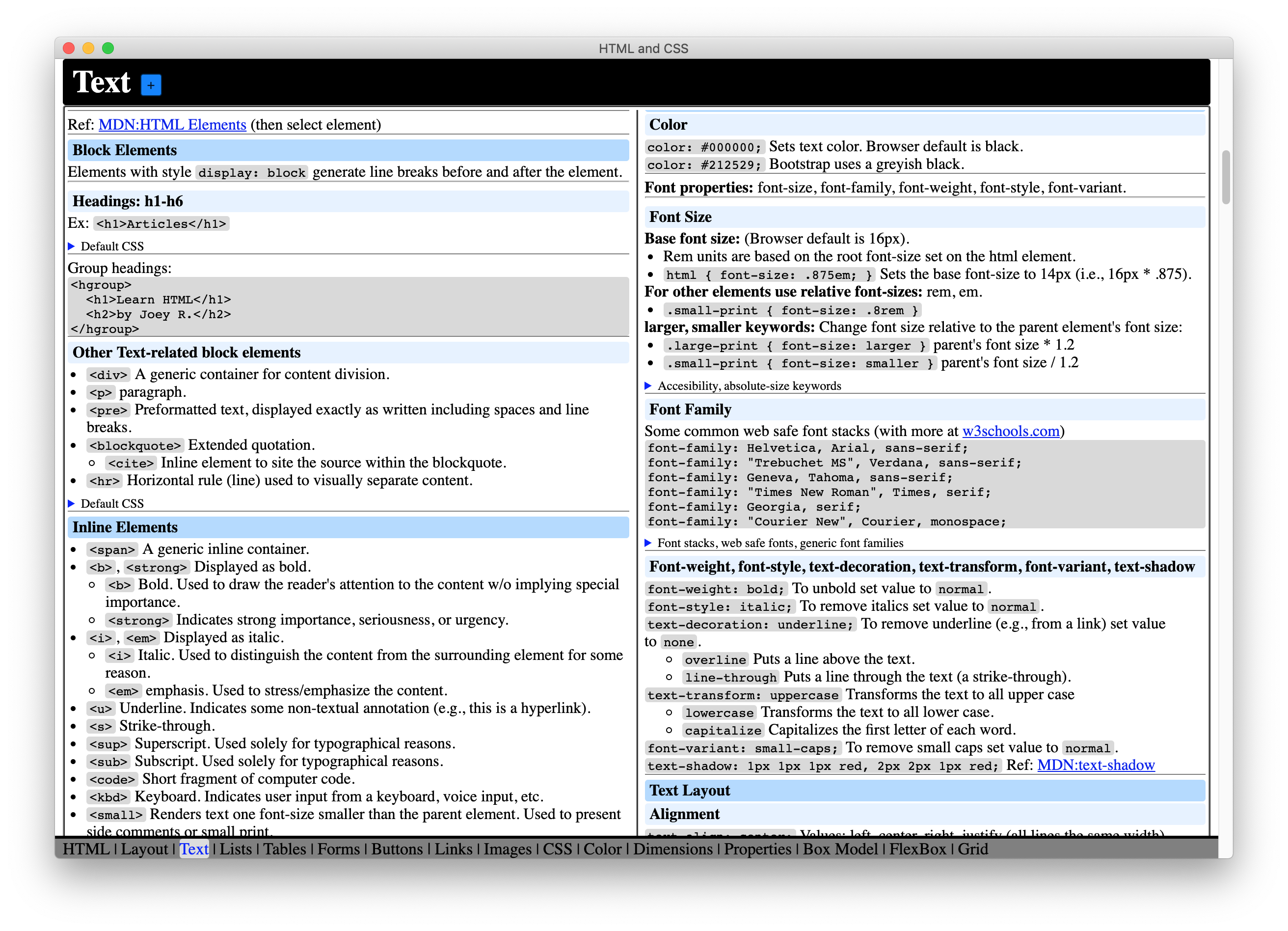
Task: Click the Color subheading
Action: click(x=925, y=124)
